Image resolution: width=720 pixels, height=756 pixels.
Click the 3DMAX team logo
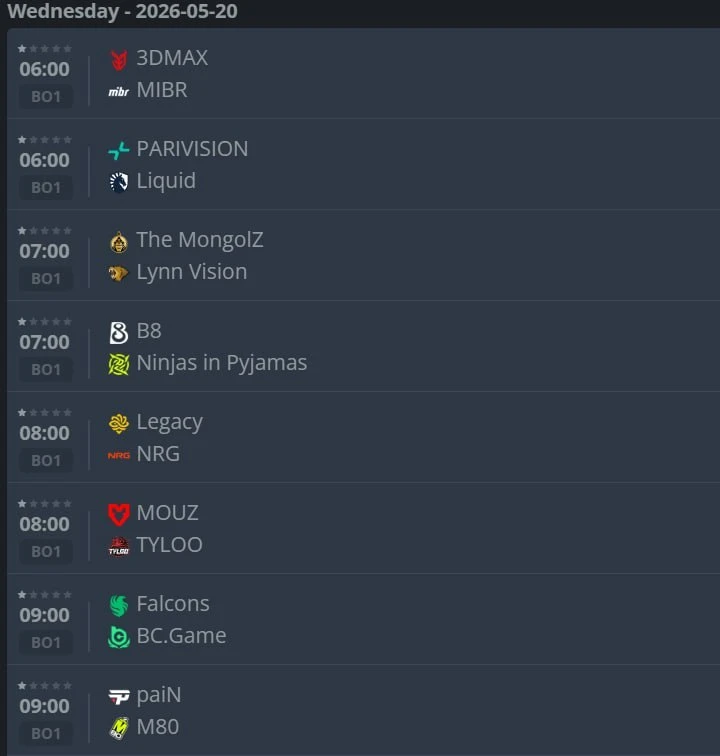click(x=119, y=60)
